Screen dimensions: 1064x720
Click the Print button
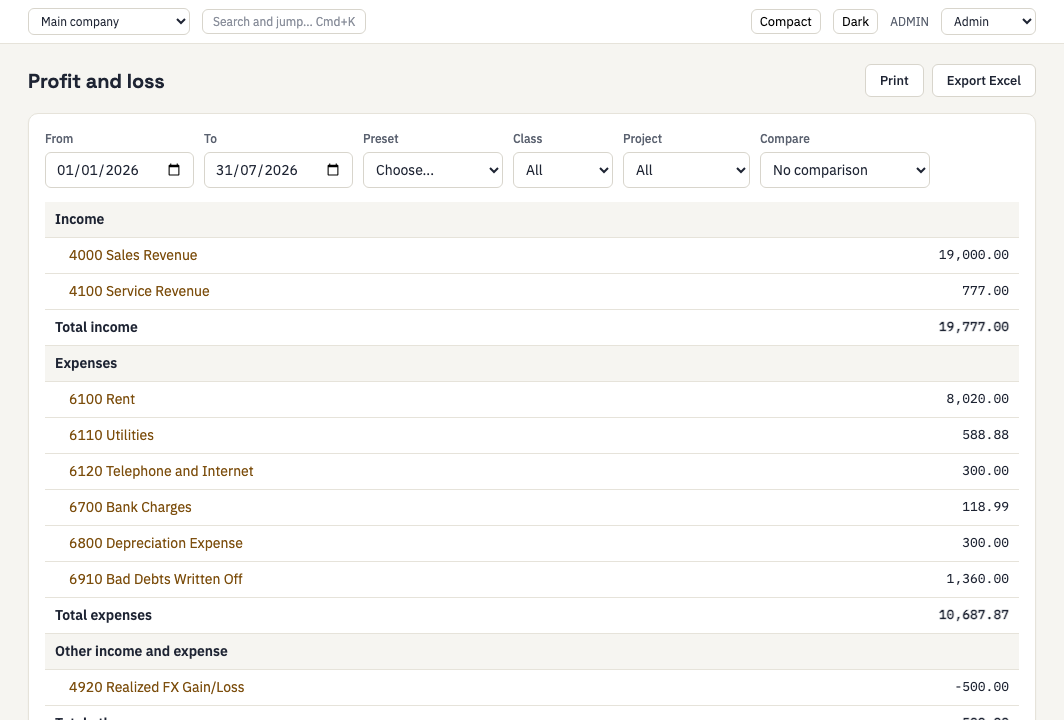894,81
